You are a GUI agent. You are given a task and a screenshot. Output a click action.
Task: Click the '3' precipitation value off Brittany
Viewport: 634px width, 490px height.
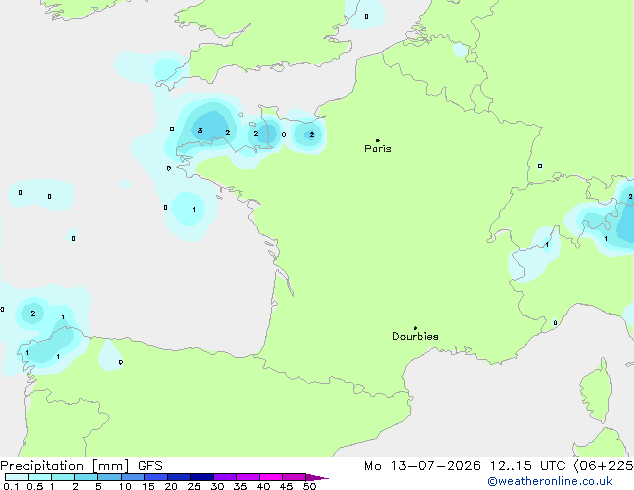pos(200,131)
